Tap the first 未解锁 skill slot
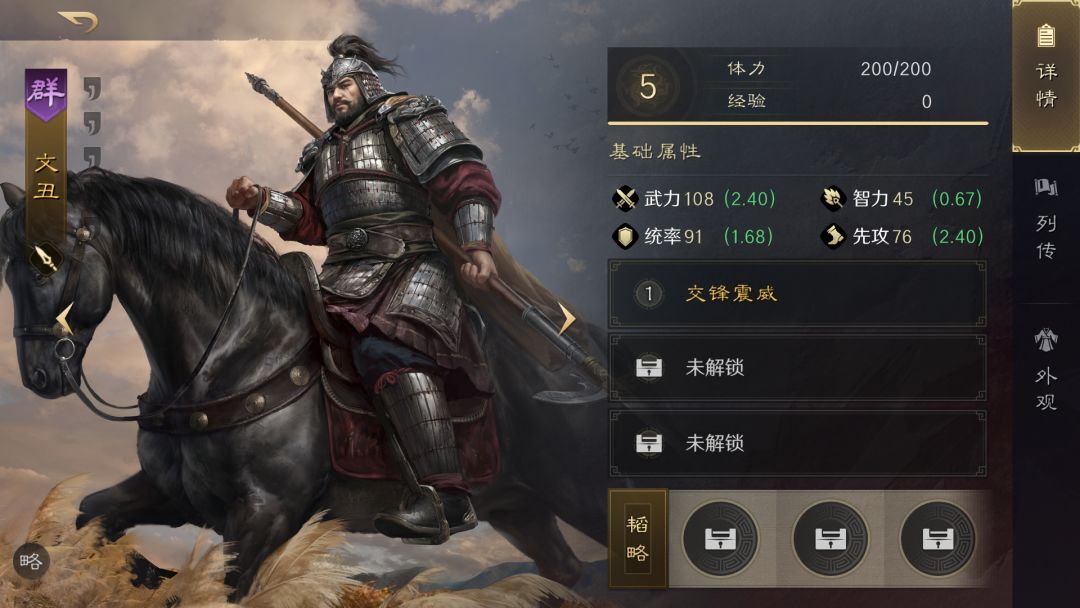The height and width of the screenshot is (608, 1080). pyautogui.click(x=798, y=368)
